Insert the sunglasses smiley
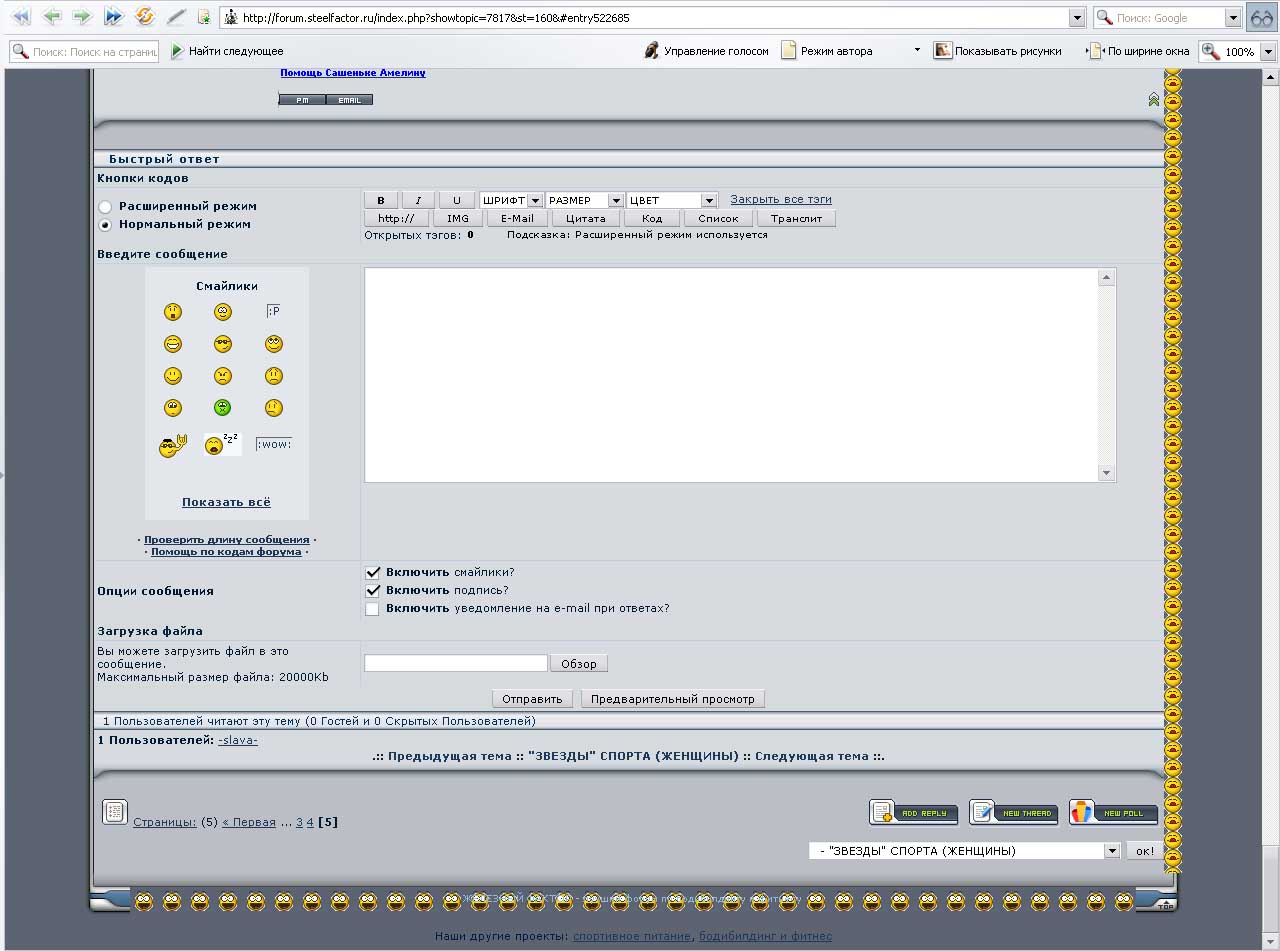Image resolution: width=1280 pixels, height=951 pixels. pos(223,344)
